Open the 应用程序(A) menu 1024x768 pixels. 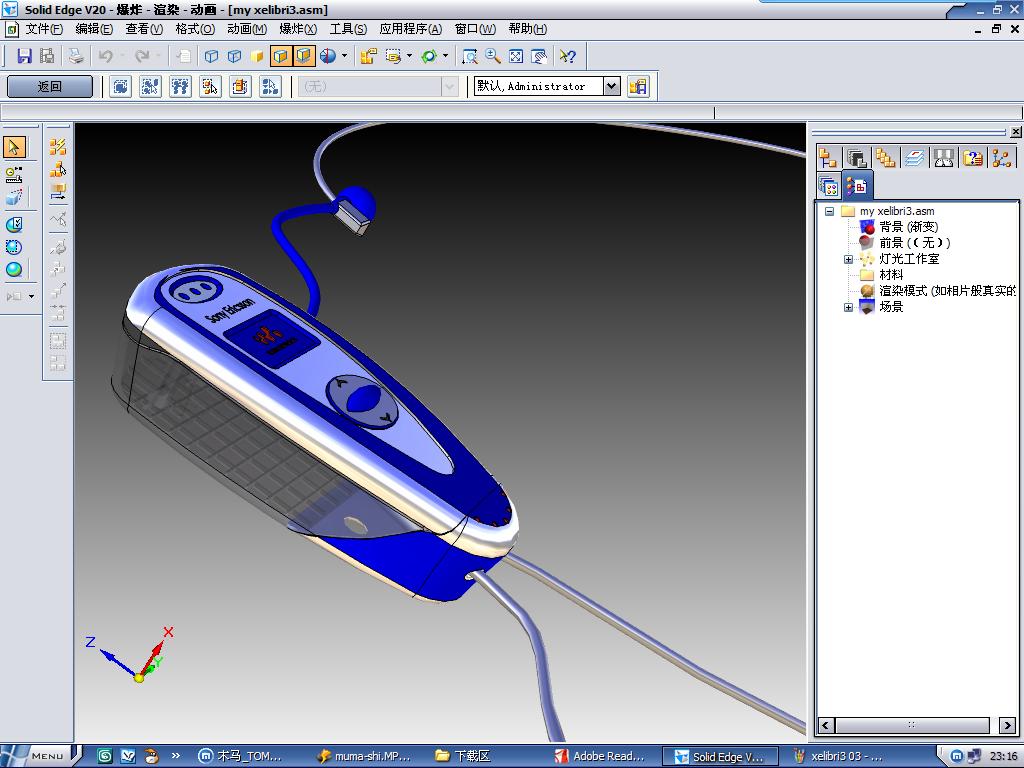coord(411,29)
